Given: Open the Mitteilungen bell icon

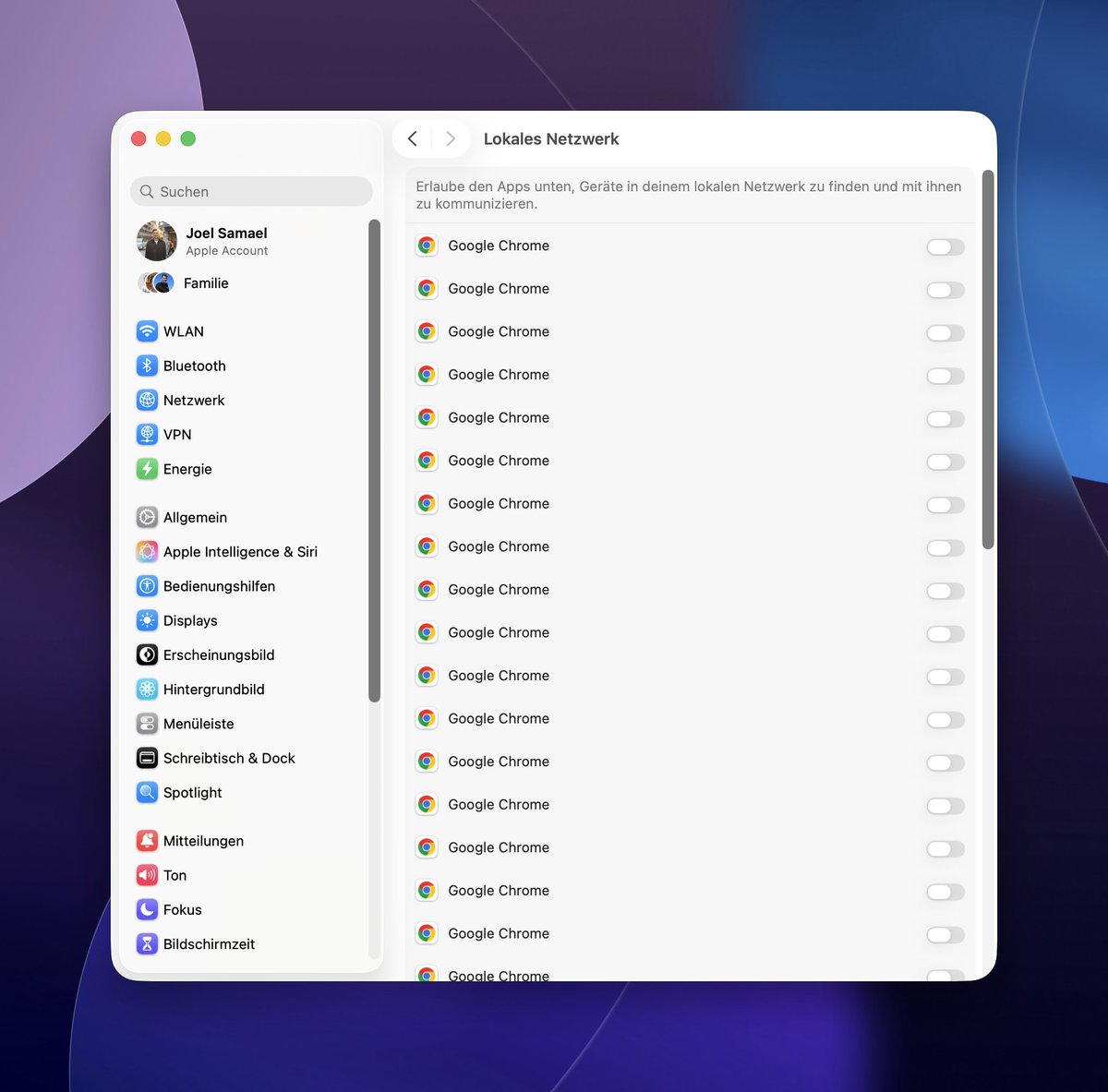Looking at the screenshot, I should (x=147, y=840).
